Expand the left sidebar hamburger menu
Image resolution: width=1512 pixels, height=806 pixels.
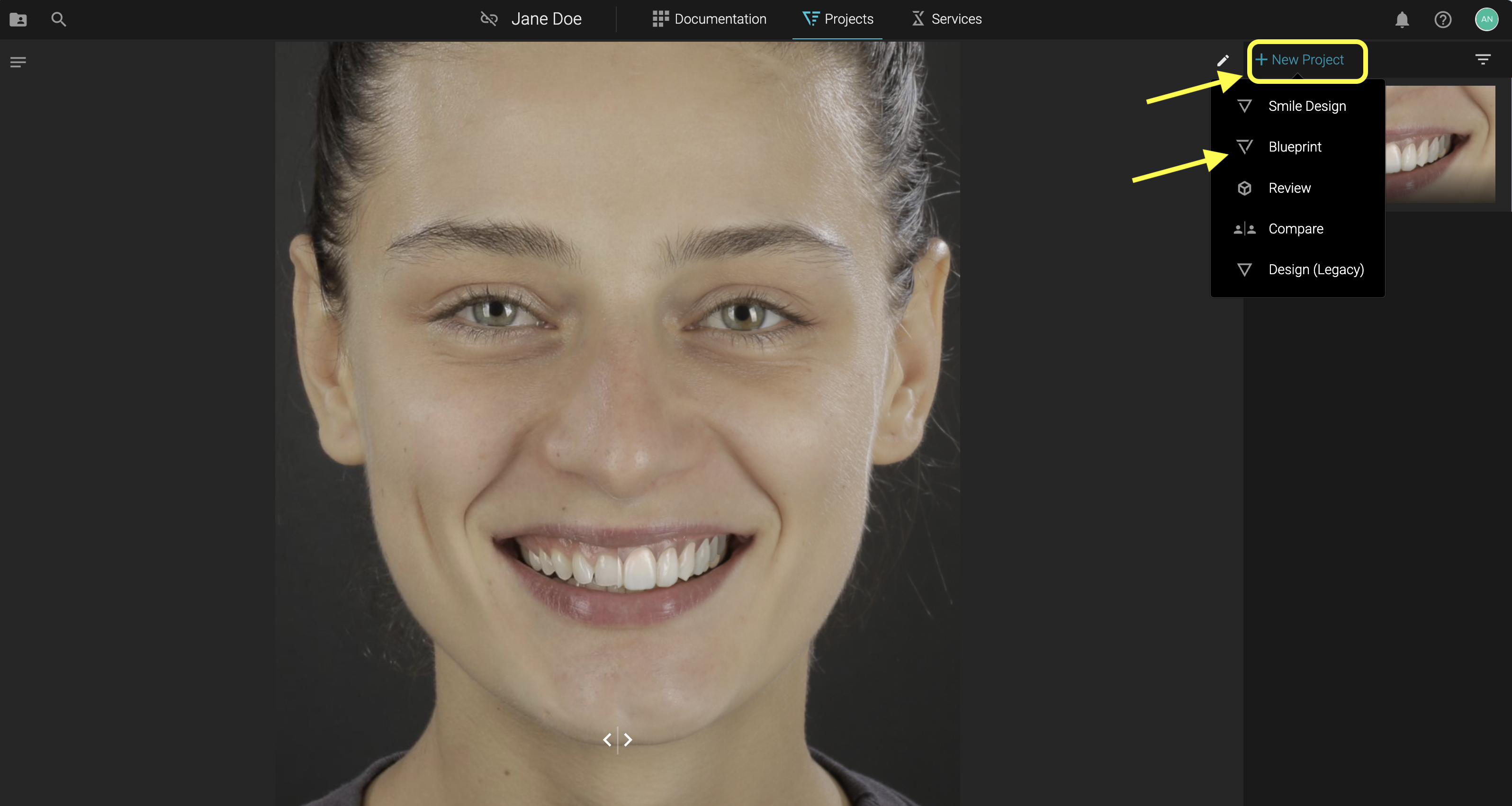(18, 62)
